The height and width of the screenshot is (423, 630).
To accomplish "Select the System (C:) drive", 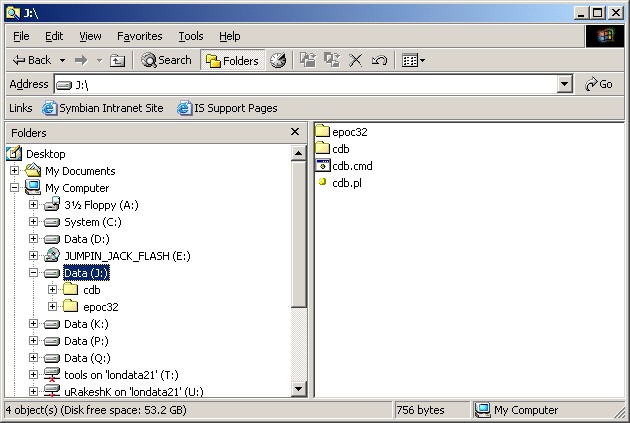I will coord(92,222).
